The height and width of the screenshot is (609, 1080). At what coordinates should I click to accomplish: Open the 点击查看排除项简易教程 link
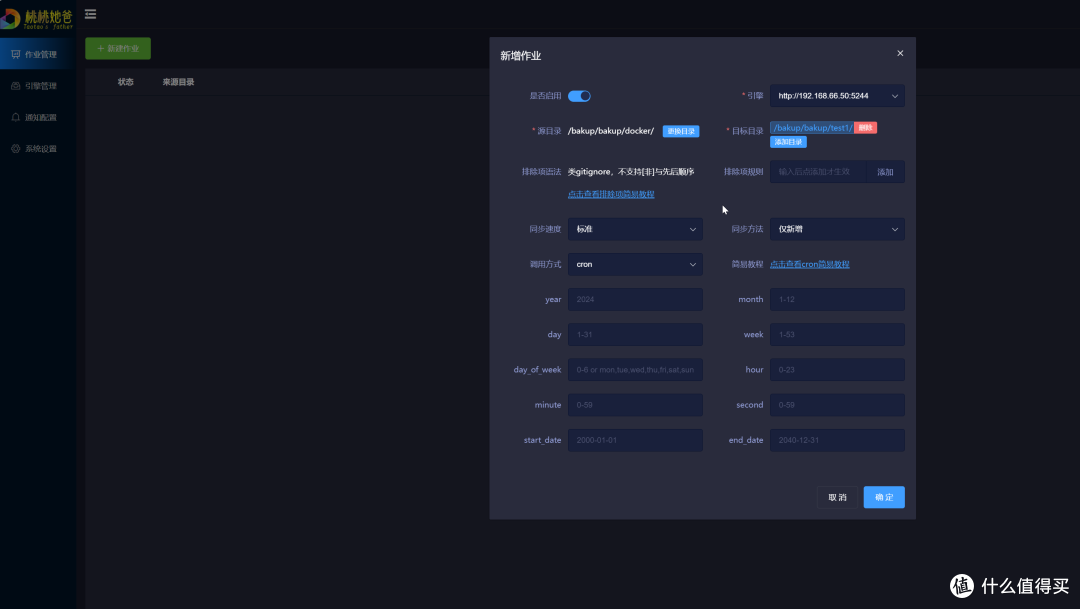[x=611, y=194]
